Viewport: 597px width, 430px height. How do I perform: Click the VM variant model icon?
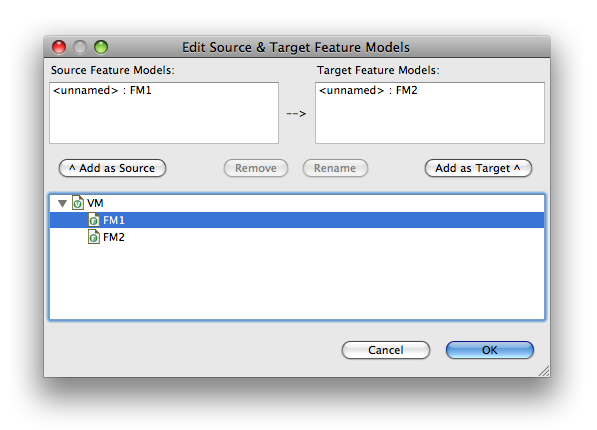click(78, 203)
